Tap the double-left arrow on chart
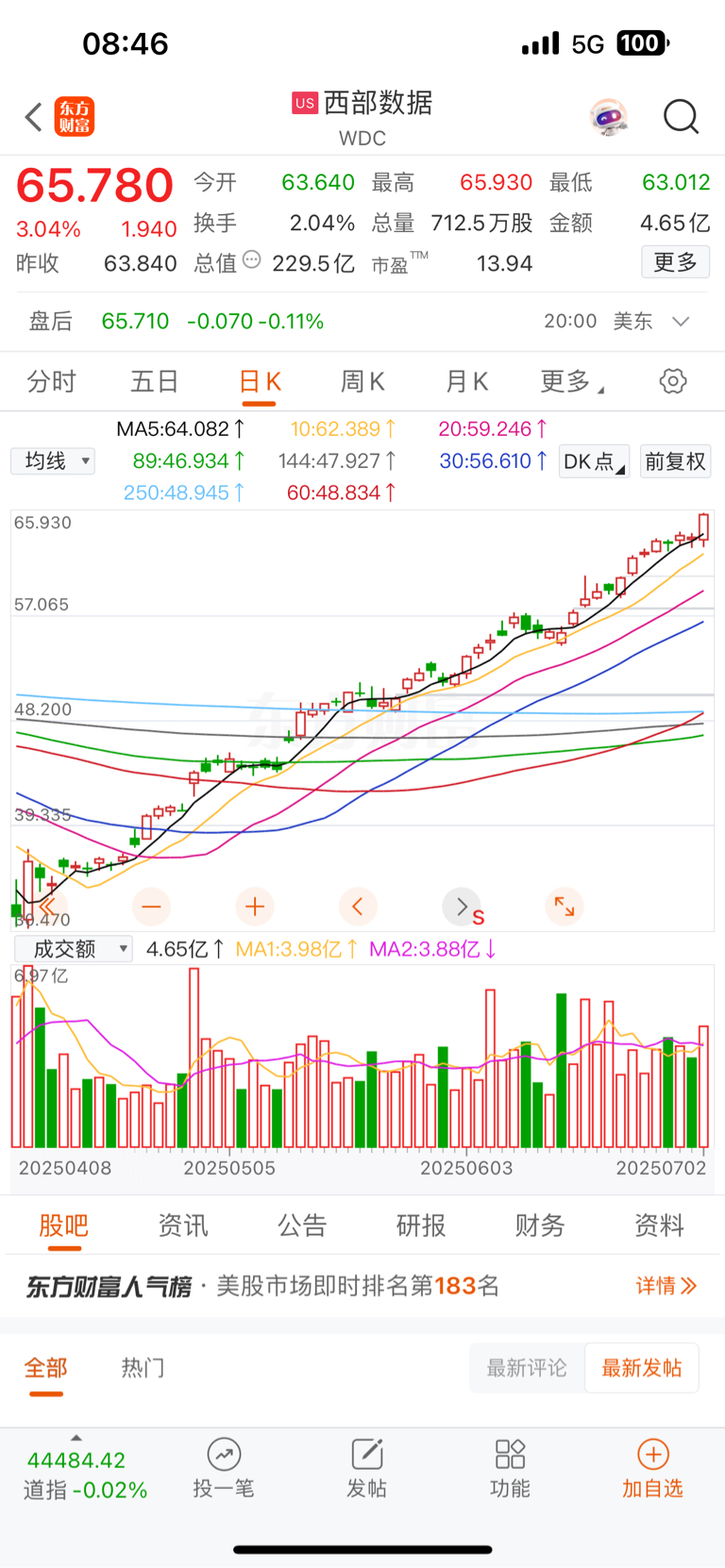 point(47,907)
